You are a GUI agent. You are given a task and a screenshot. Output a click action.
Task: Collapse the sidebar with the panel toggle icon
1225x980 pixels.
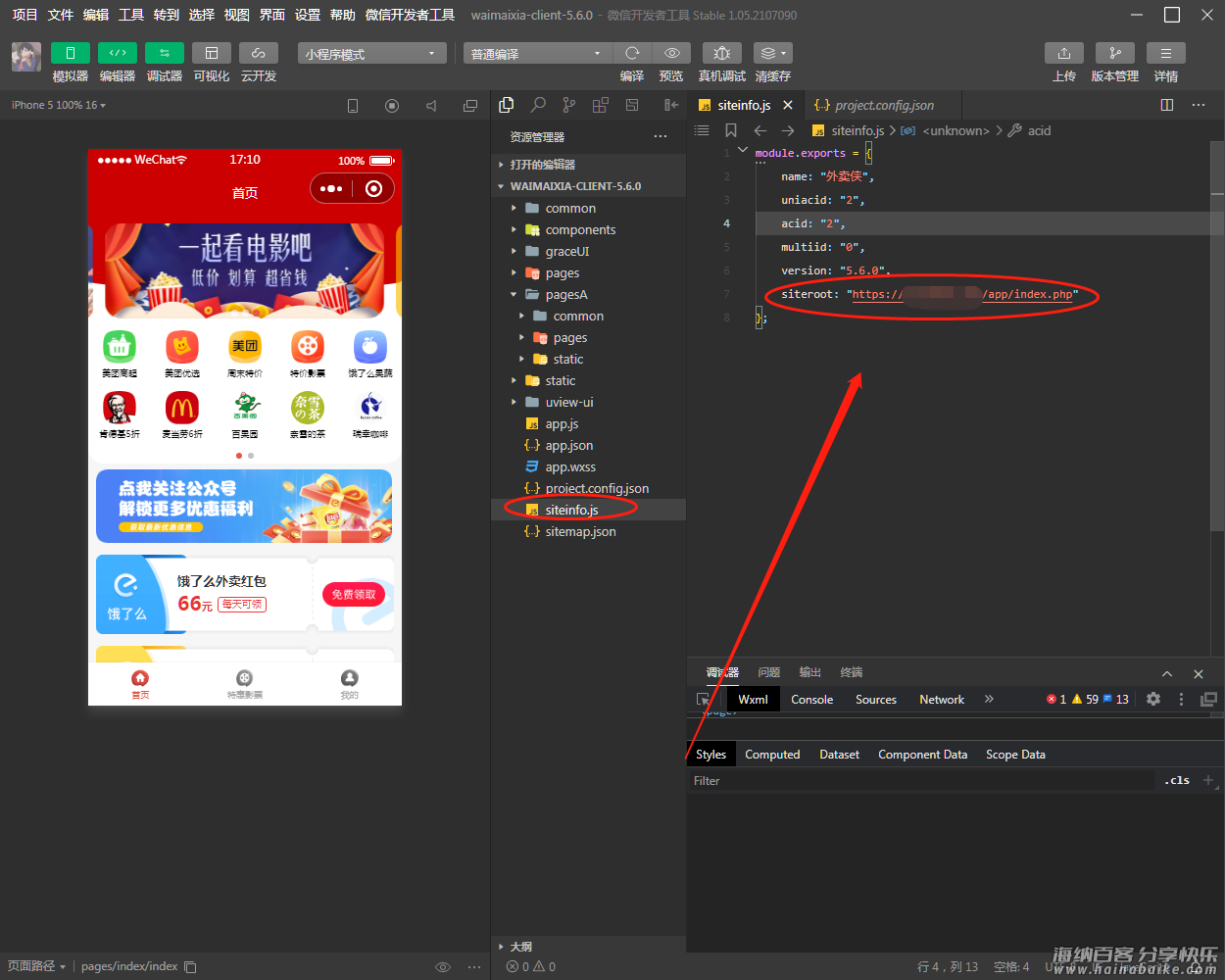(x=671, y=105)
